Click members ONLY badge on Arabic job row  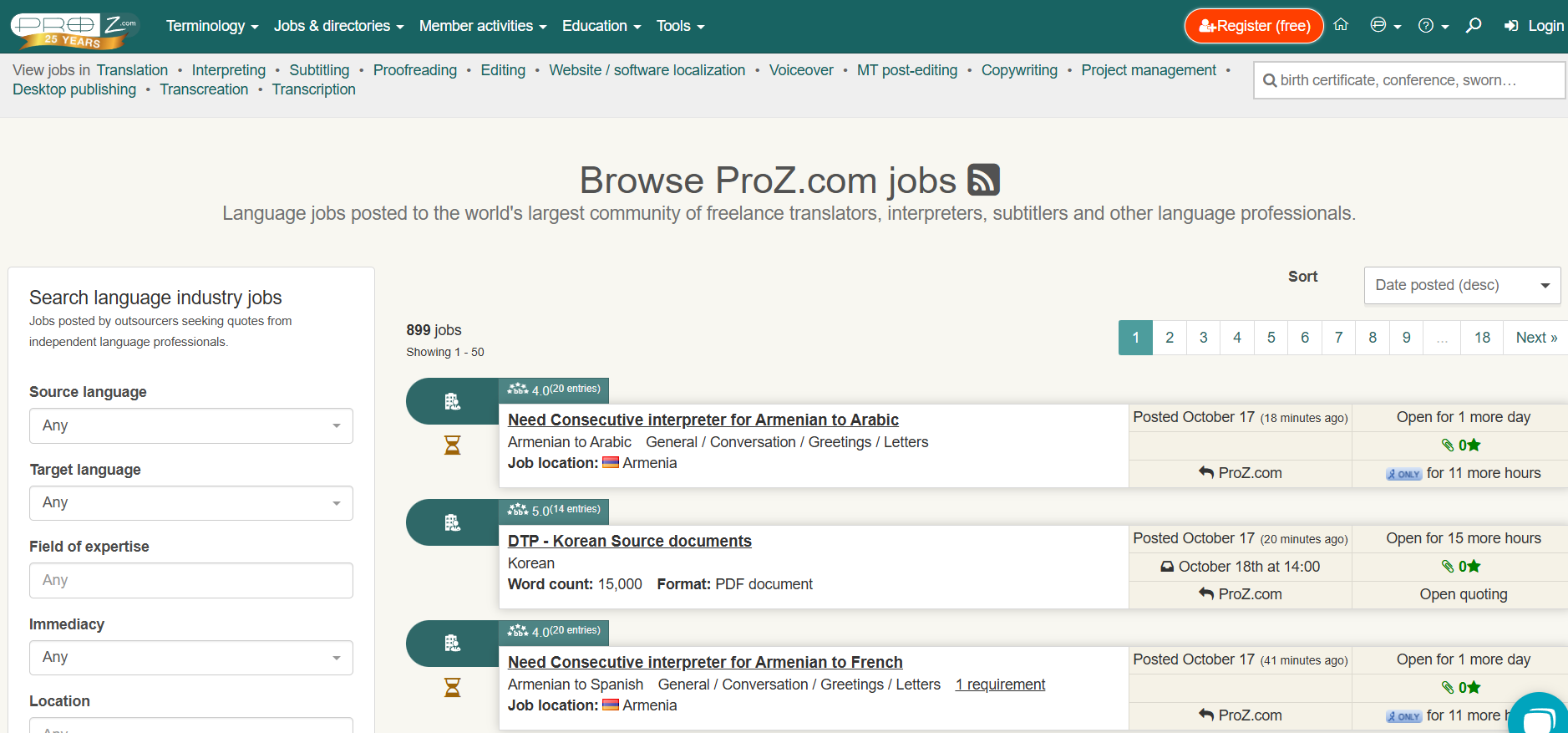[x=1403, y=474]
